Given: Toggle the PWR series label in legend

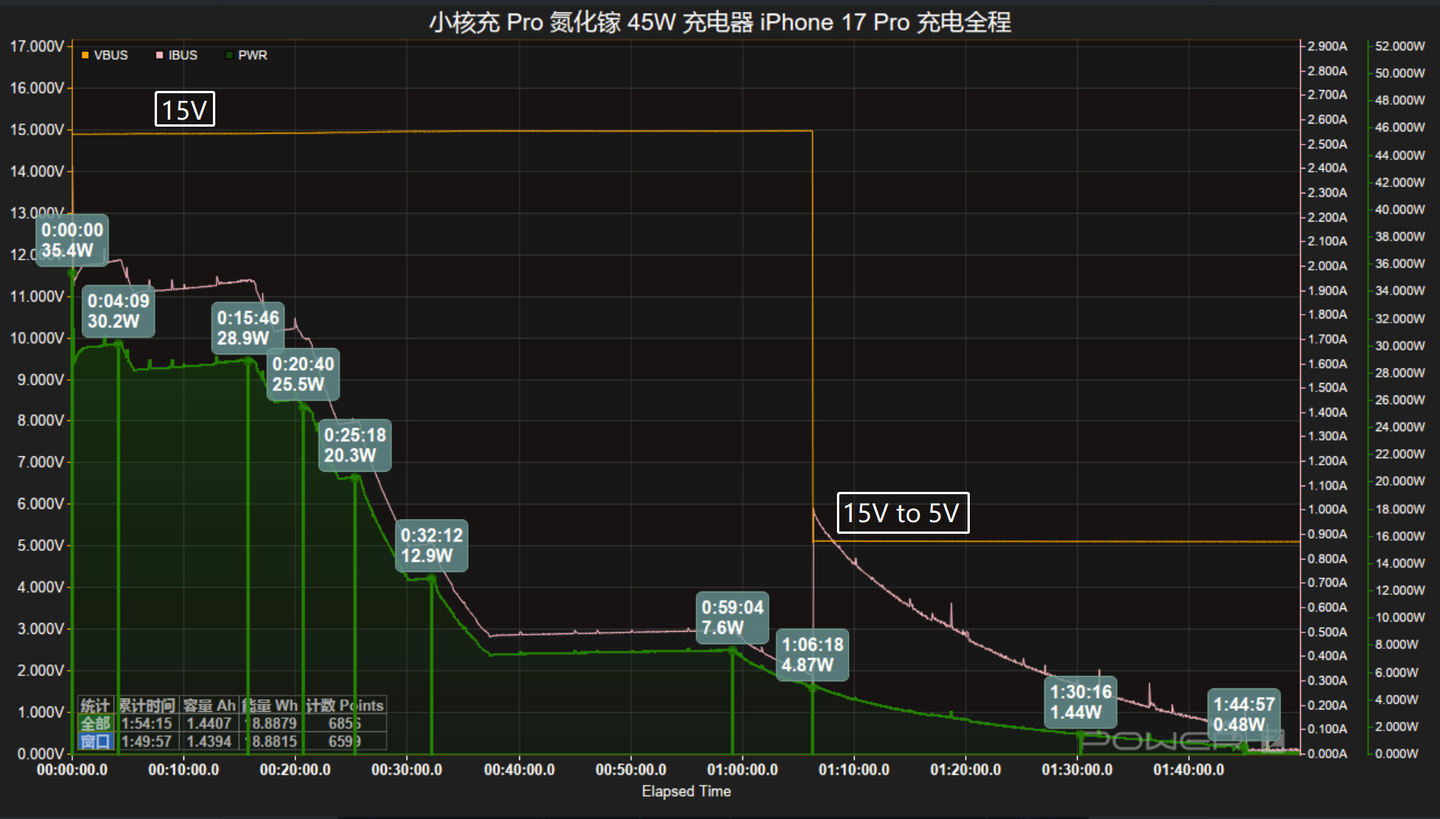Looking at the screenshot, I should [x=253, y=55].
